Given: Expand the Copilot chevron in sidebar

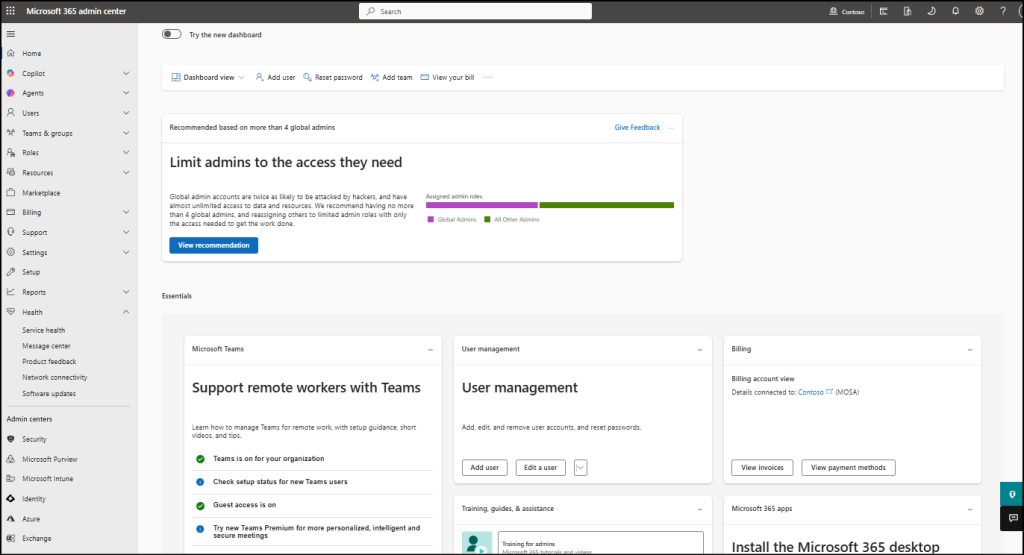Looking at the screenshot, I should [x=126, y=74].
